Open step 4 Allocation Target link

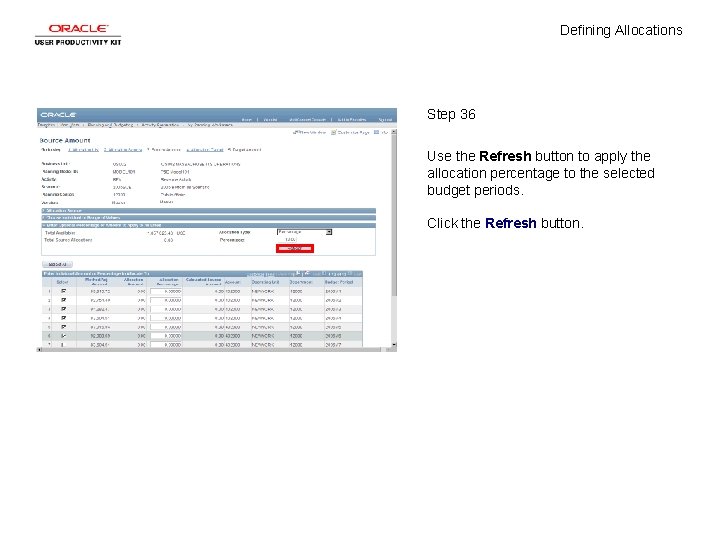click(x=204, y=150)
